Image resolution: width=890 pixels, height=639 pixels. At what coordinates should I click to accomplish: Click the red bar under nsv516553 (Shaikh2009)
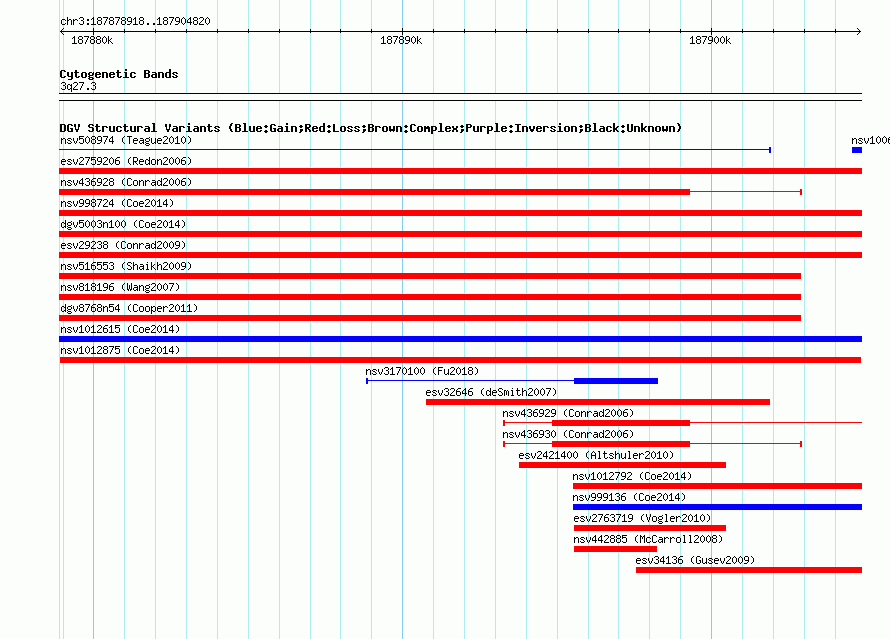[x=430, y=276]
